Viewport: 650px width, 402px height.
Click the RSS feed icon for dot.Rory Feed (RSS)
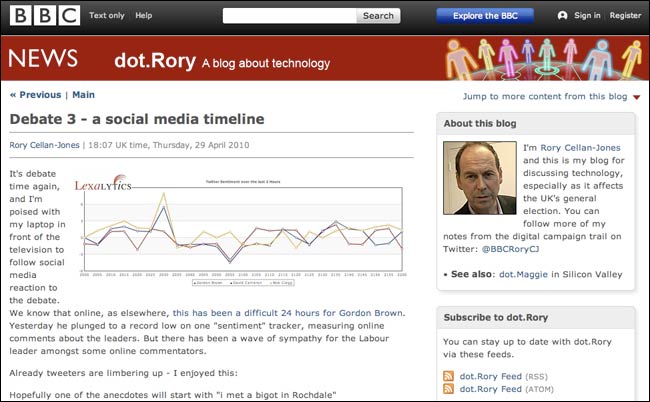click(448, 376)
